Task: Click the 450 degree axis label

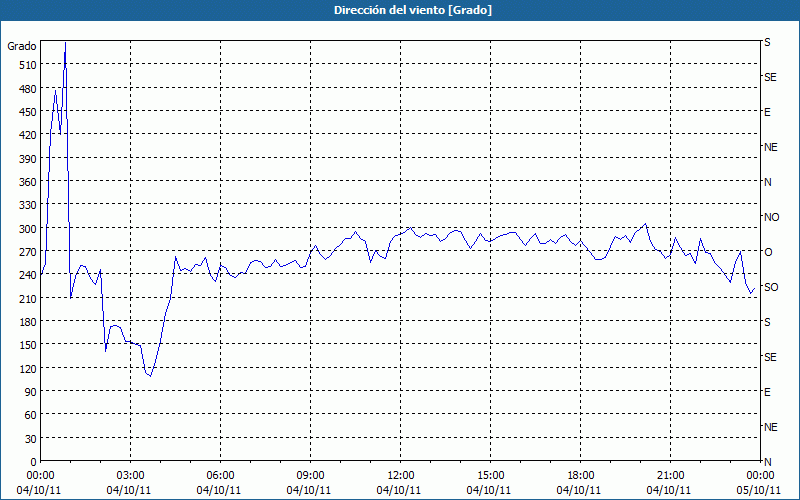Action: (28, 112)
